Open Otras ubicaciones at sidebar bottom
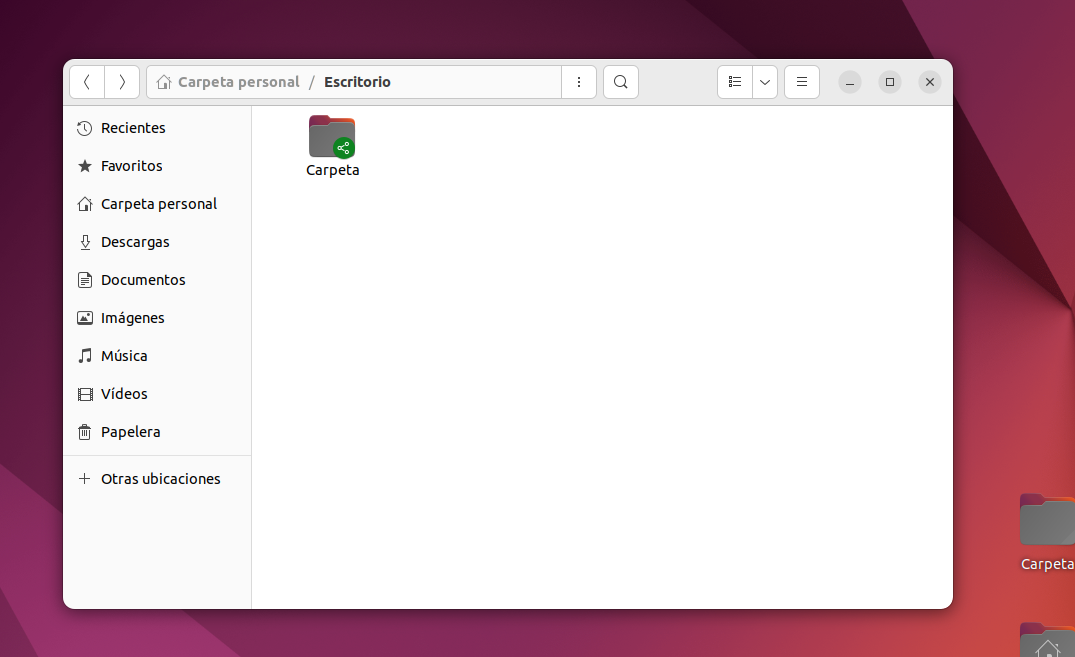Screen dimensions: 1075x657 pos(160,479)
